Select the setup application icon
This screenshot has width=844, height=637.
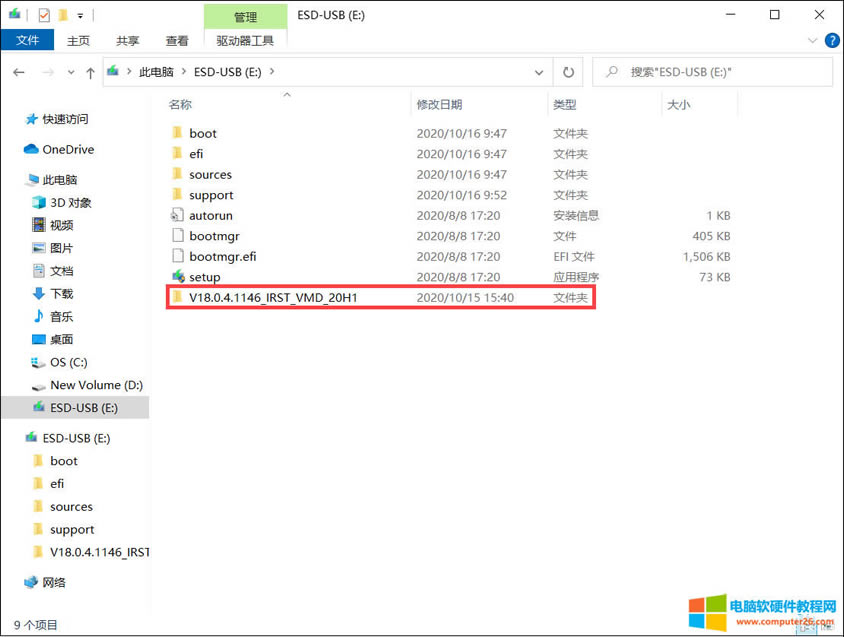point(178,276)
